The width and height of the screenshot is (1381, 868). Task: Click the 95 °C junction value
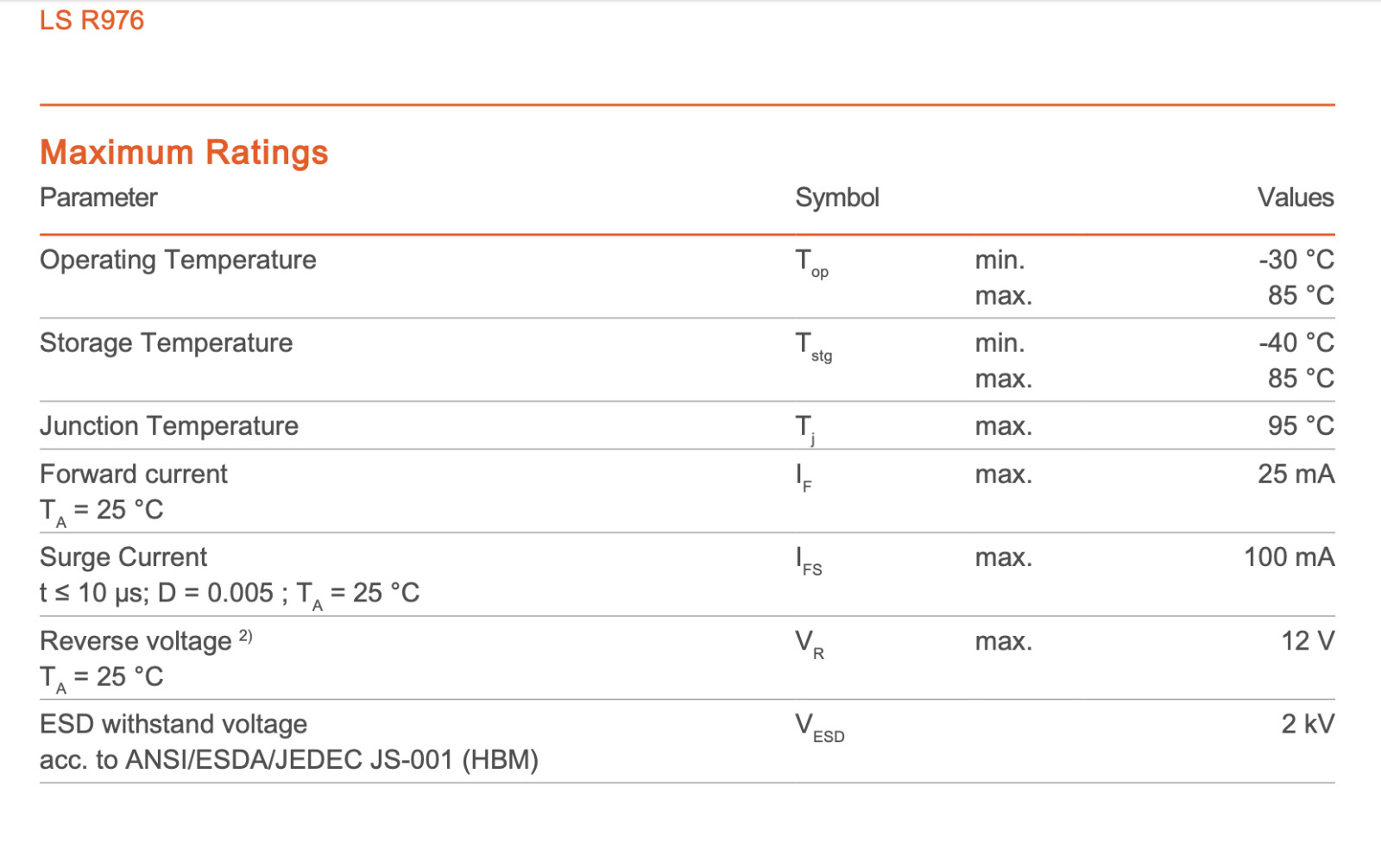(1301, 425)
